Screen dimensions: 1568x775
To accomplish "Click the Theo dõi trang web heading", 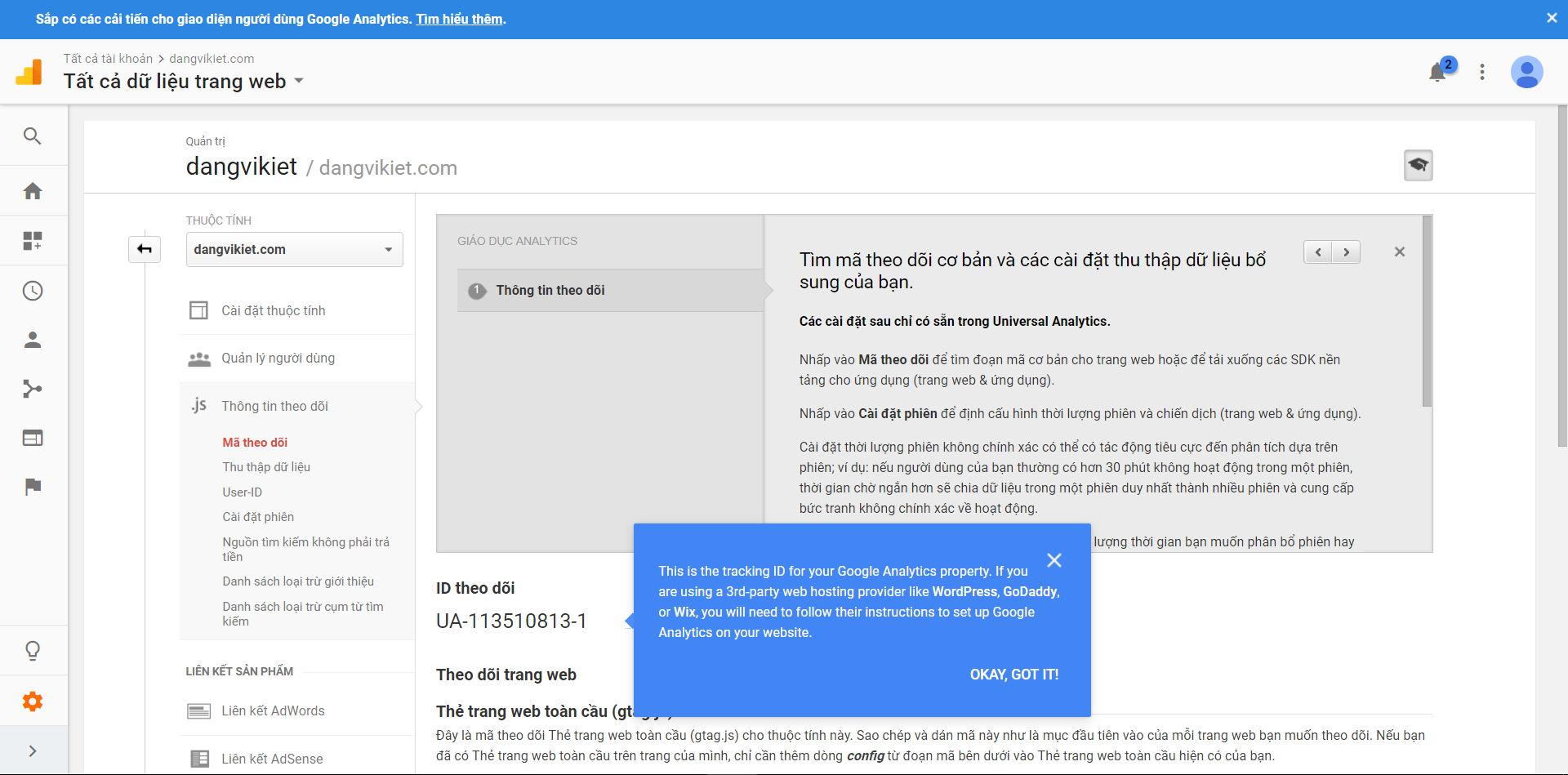I will [x=506, y=675].
